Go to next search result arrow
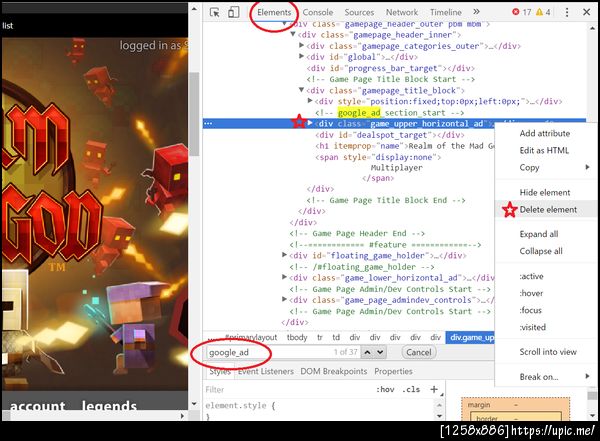 380,352
